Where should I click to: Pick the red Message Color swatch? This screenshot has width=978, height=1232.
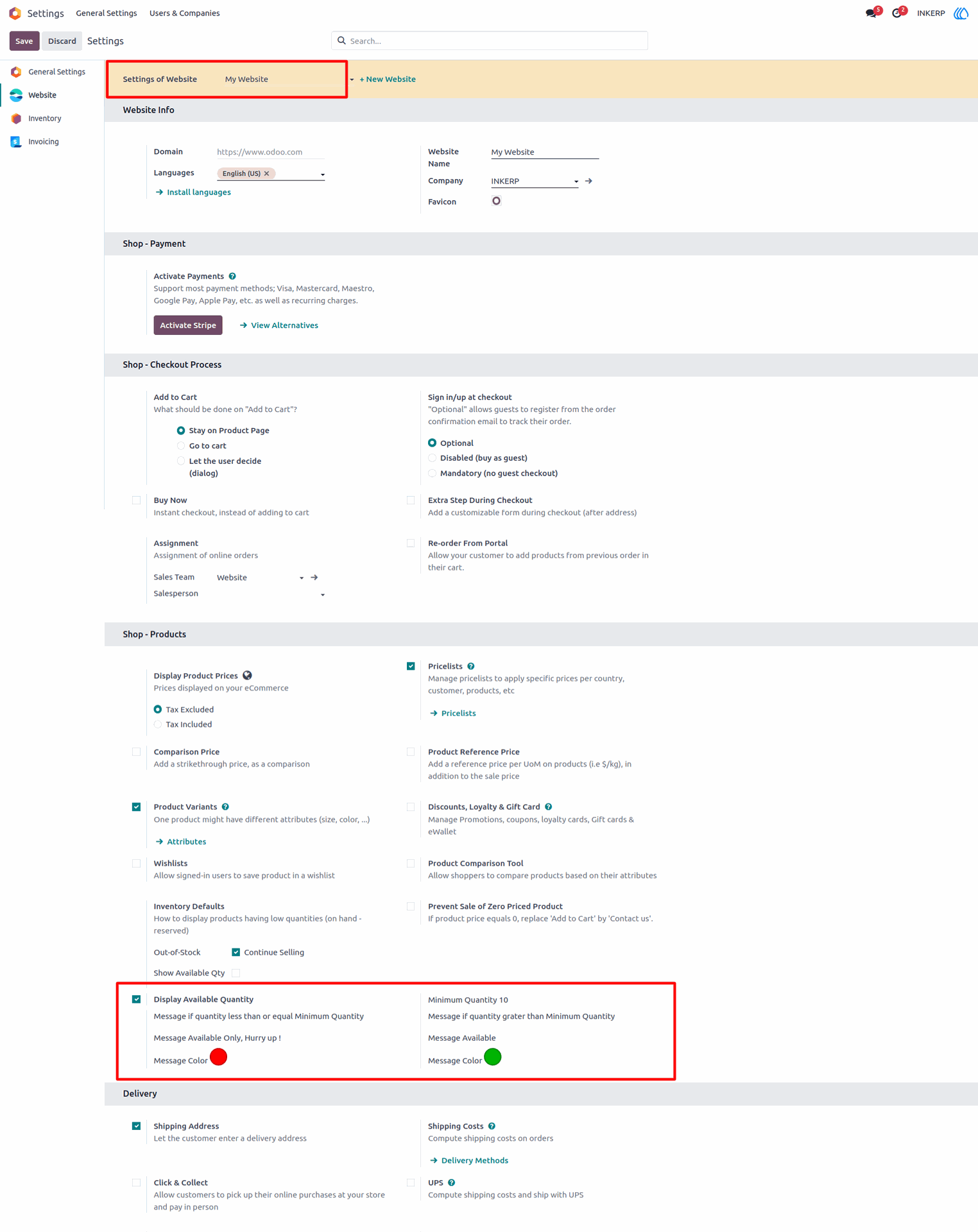coord(218,1057)
